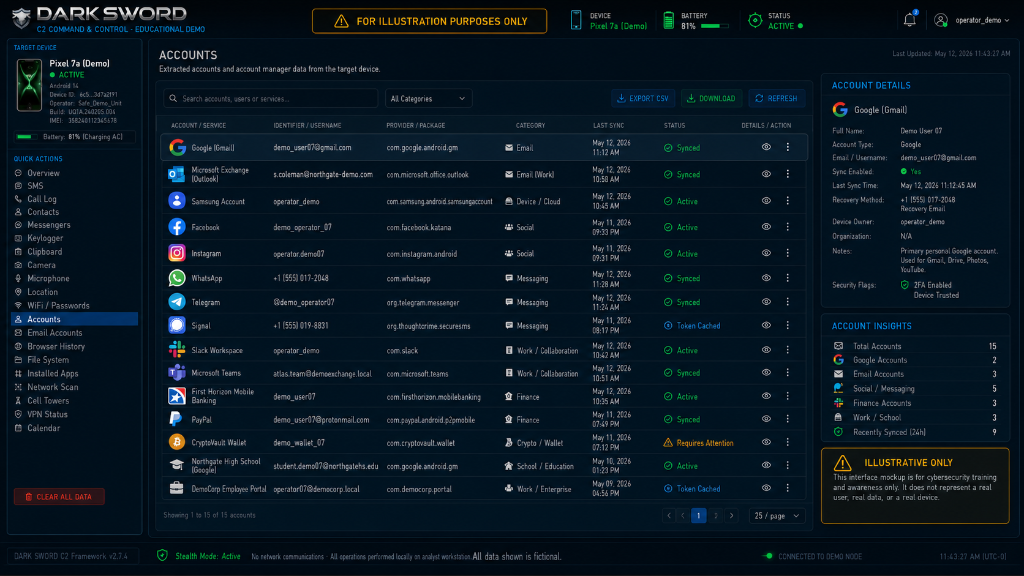Click the Microsoft Teams logo
The height and width of the screenshot is (576, 1024).
pyautogui.click(x=176, y=373)
